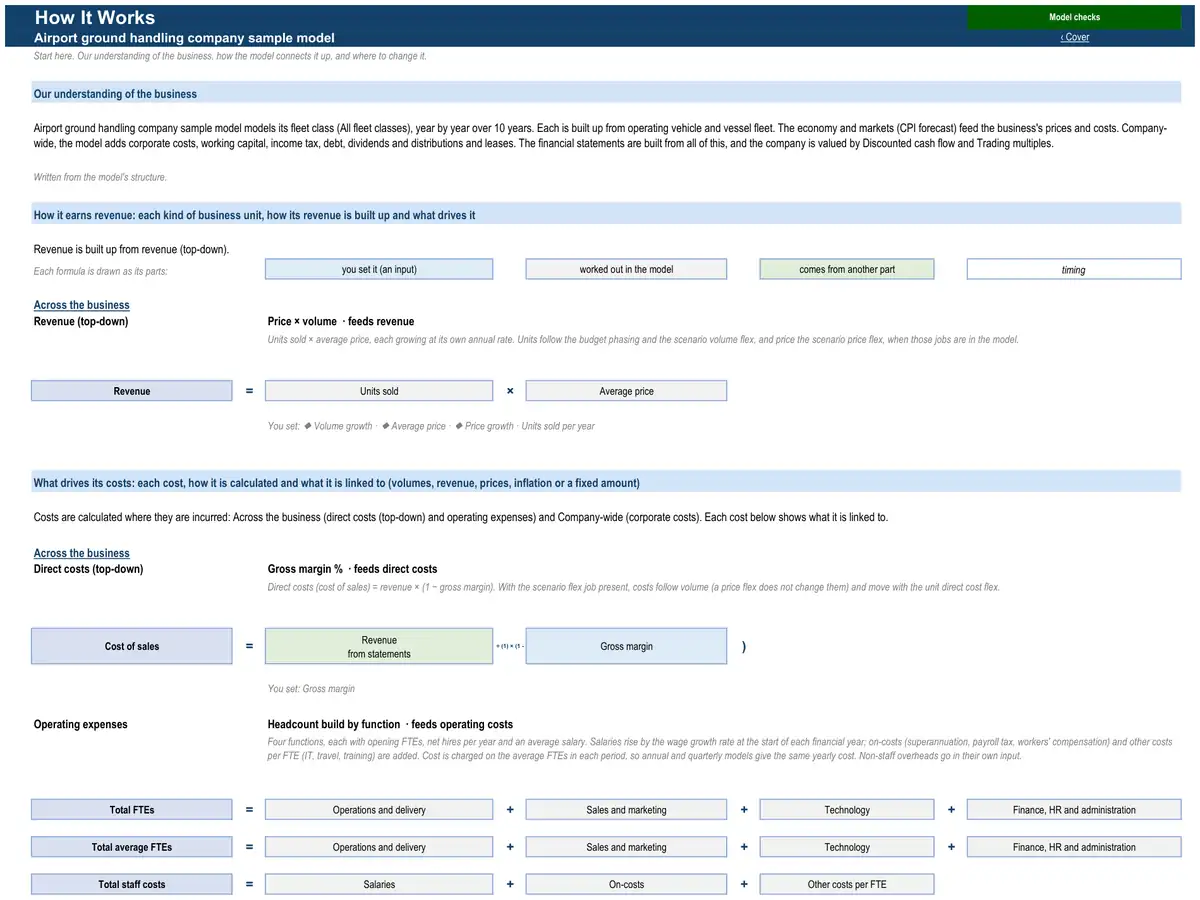Click the 'What drives its costs' section header
This screenshot has height=900, width=1200.
pos(606,483)
